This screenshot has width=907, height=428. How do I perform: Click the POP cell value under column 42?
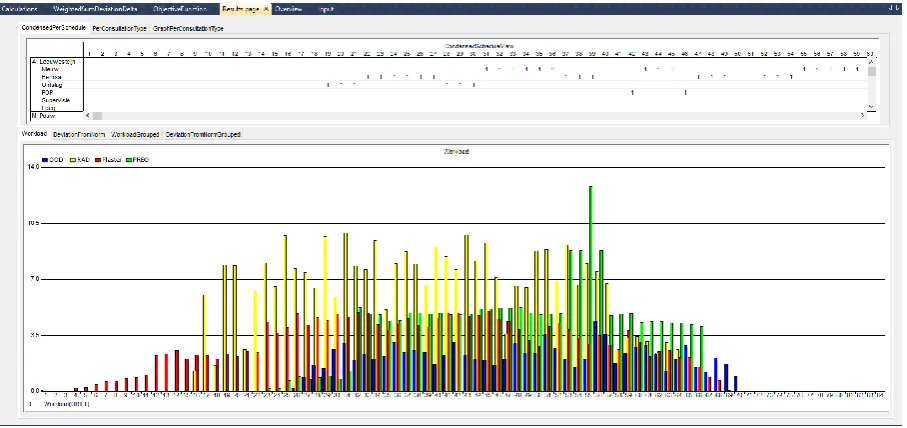pos(632,93)
